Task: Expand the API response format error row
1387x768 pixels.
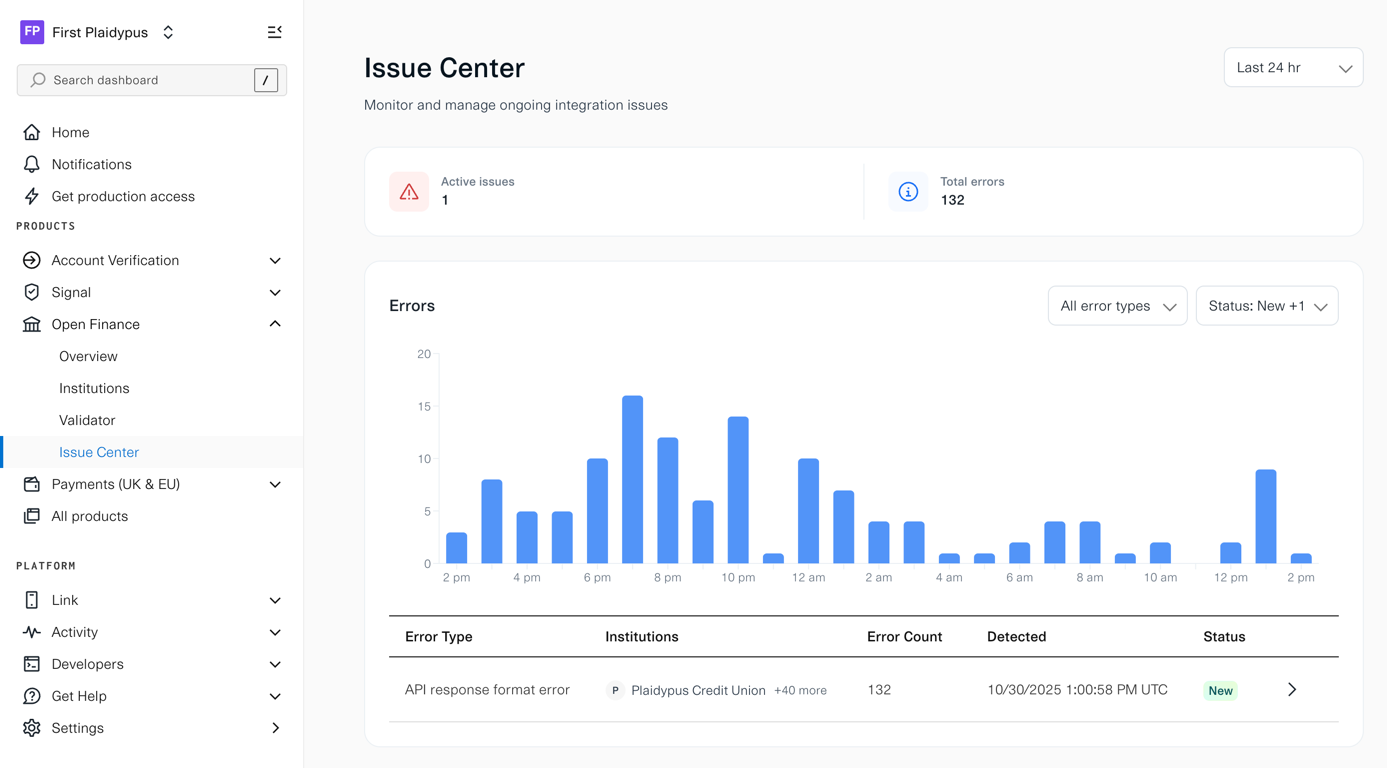Action: coord(1291,689)
